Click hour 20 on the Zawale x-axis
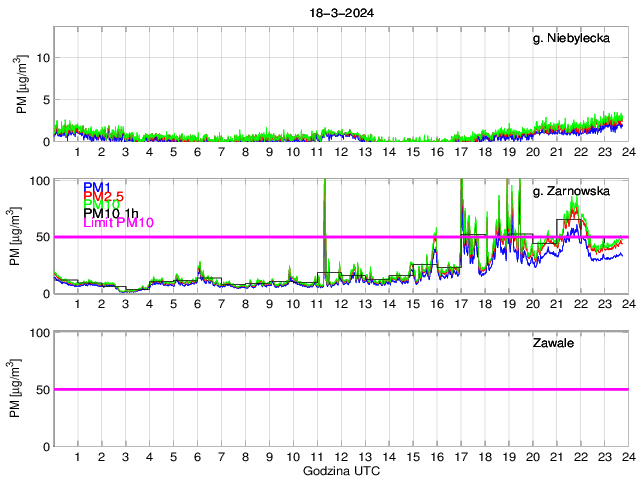The image size is (640, 480). [x=533, y=457]
